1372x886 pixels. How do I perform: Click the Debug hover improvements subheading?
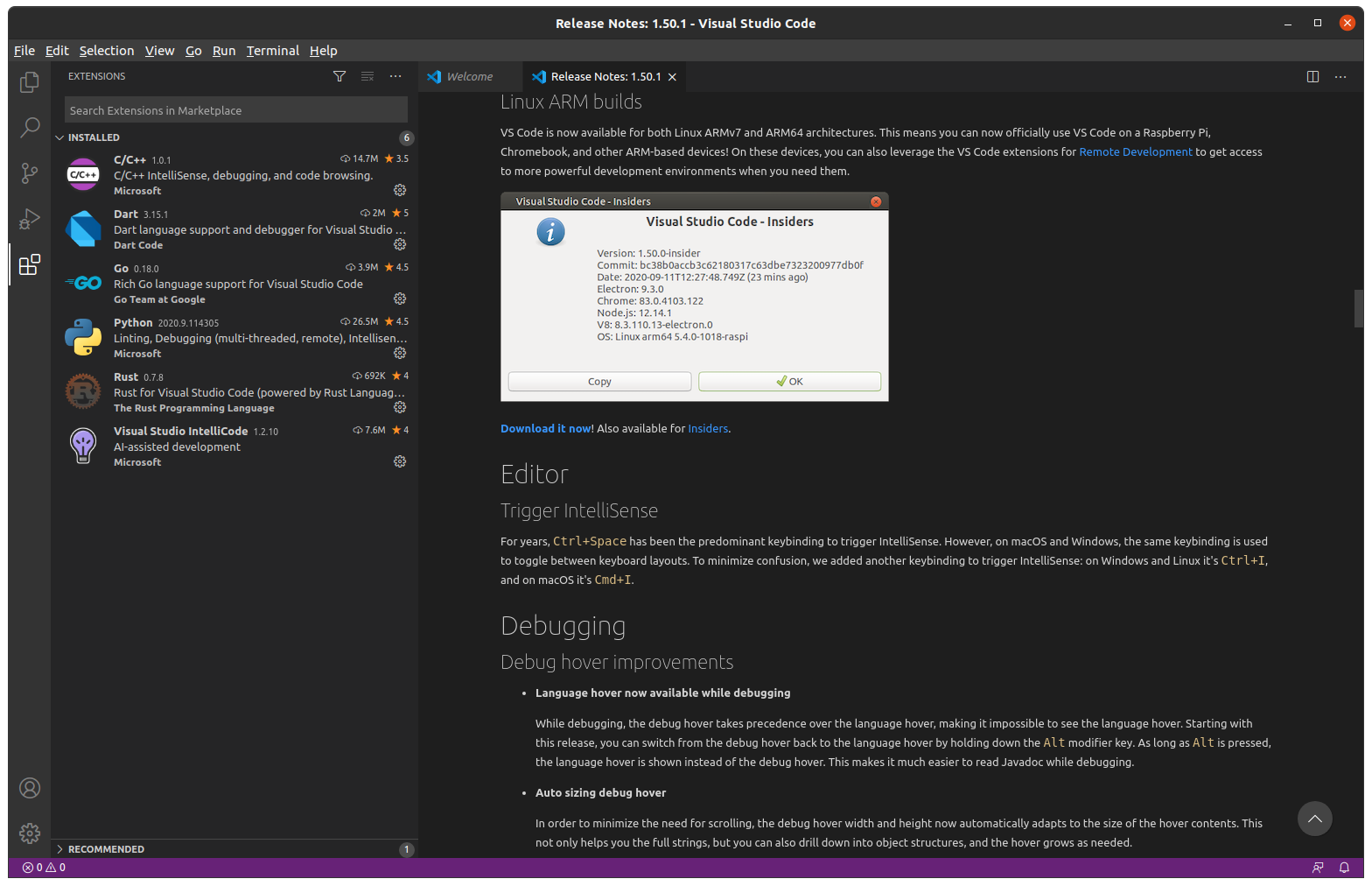[617, 663]
